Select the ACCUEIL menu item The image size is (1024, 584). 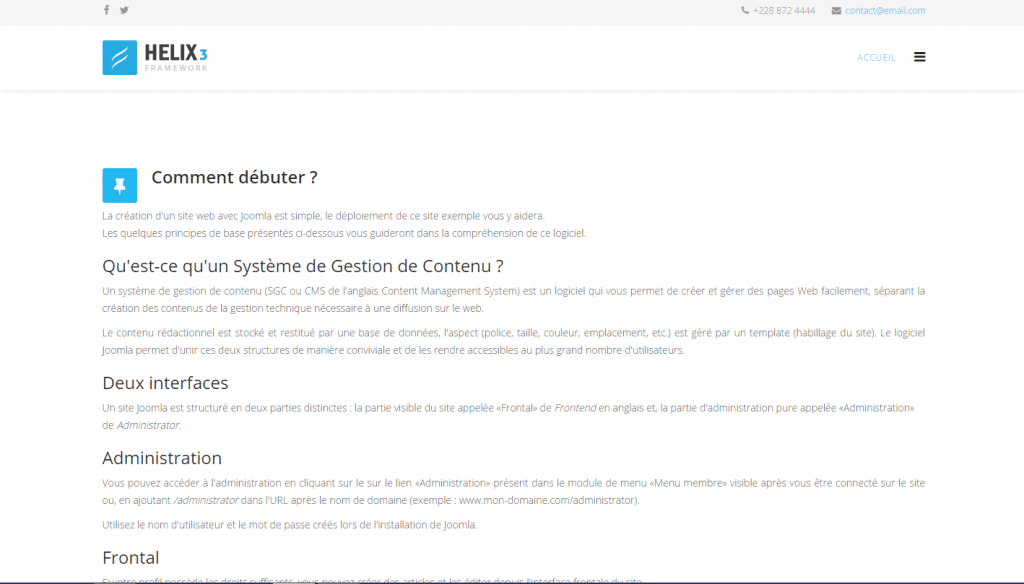(x=876, y=58)
